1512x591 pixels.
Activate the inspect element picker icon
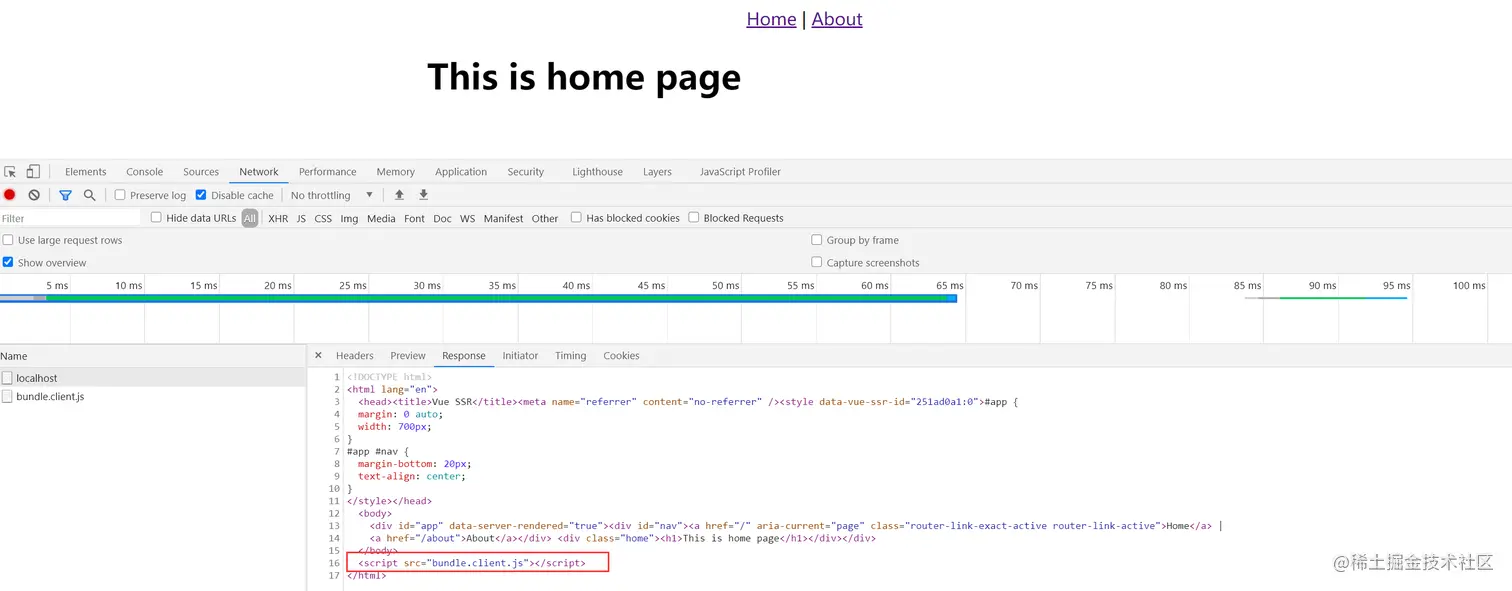(10, 172)
